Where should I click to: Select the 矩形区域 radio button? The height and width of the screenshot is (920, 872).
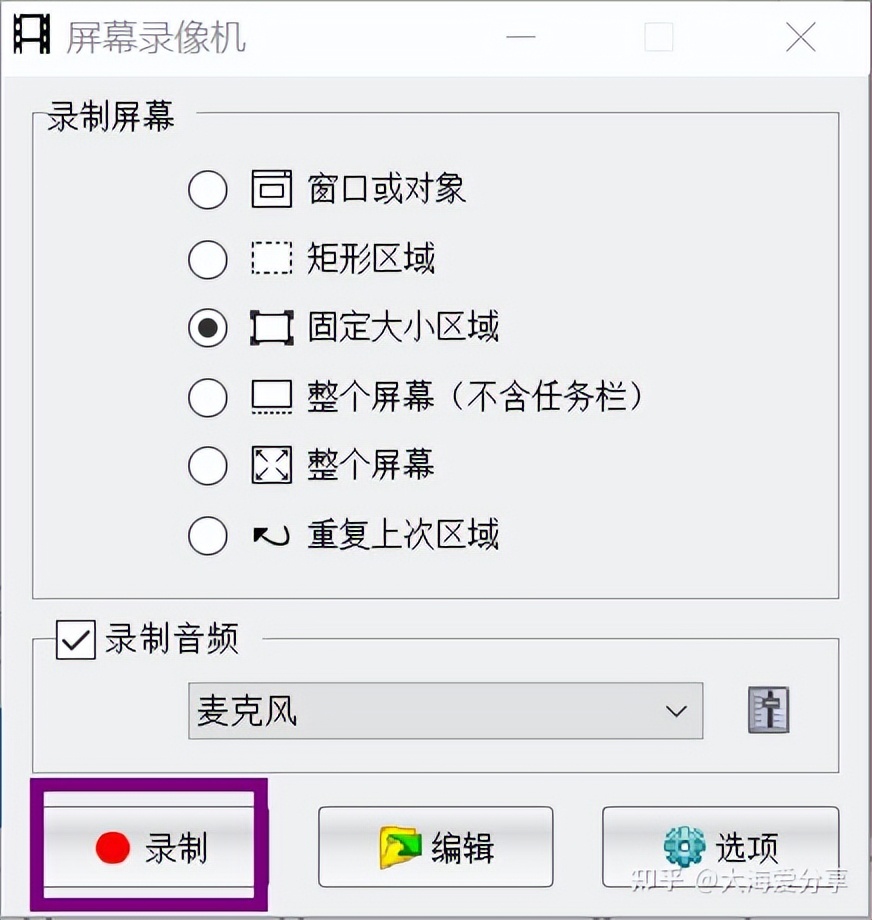tap(207, 259)
